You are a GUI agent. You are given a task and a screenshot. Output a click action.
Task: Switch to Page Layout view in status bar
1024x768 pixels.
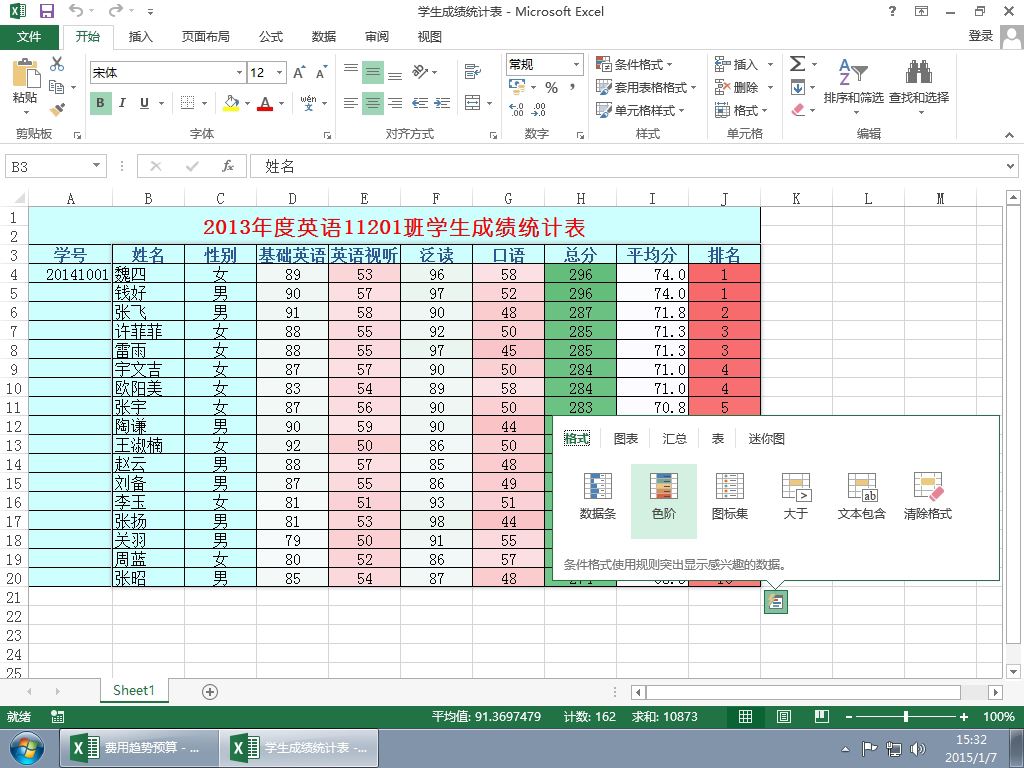(784, 716)
